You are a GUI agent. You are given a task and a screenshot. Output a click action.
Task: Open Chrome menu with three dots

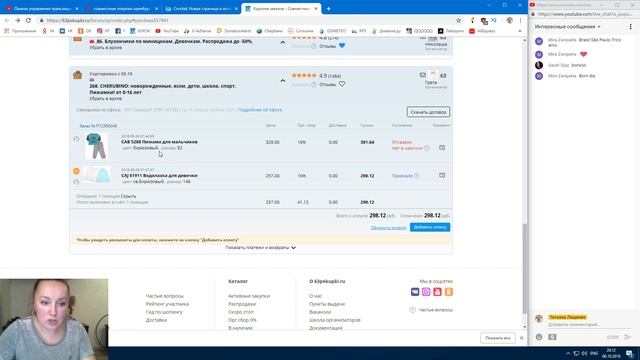pos(520,20)
